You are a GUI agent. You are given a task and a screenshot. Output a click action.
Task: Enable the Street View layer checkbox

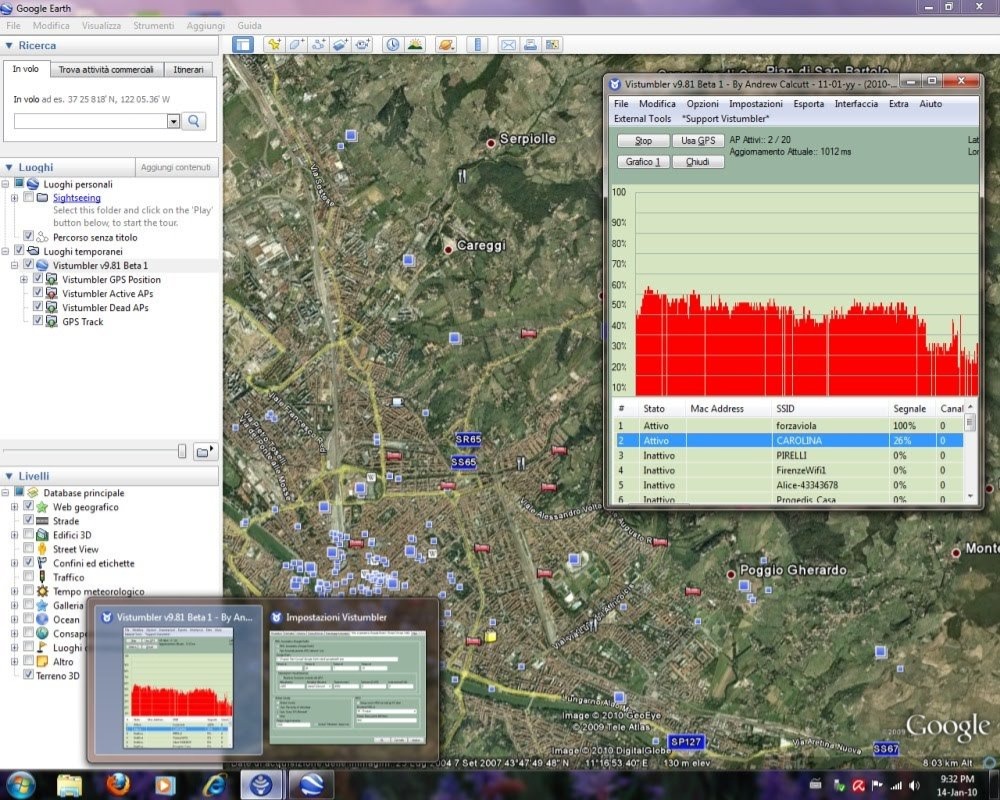click(x=28, y=549)
